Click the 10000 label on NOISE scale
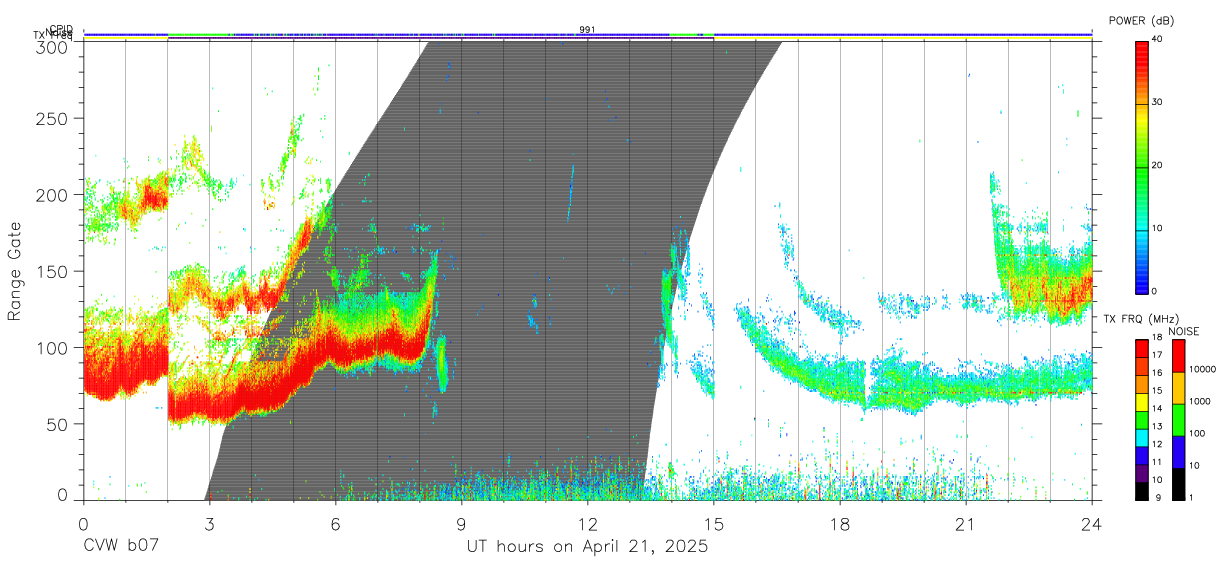Image resolution: width=1228 pixels, height=567 pixels. click(1203, 369)
